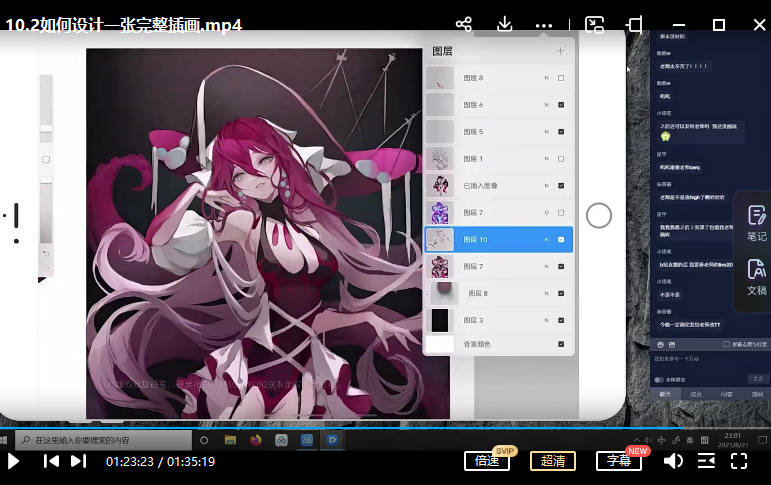Open the 文稿 AI transcript panel
This screenshot has width=771, height=485.
point(756,276)
